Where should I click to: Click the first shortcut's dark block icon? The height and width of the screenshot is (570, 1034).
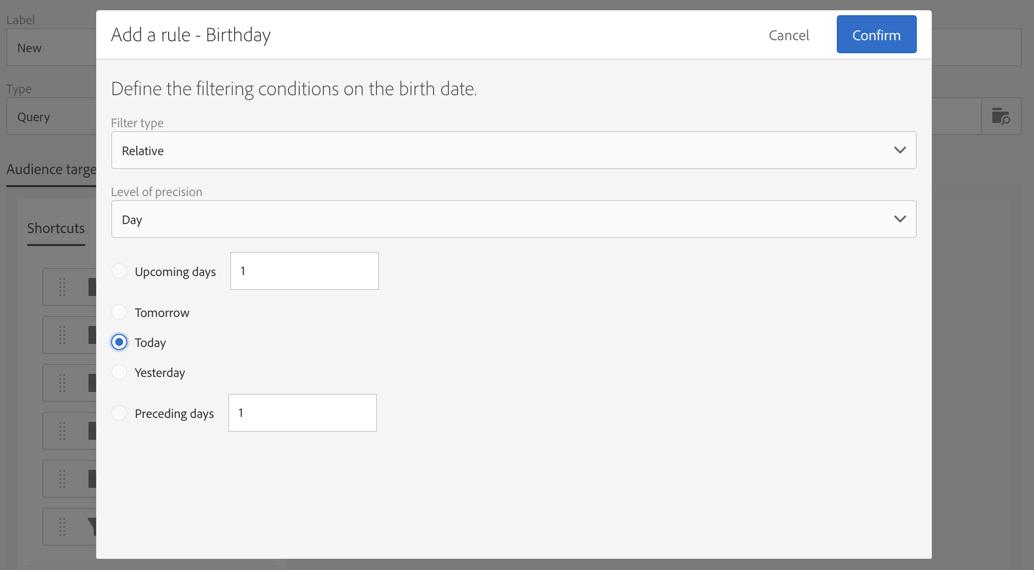click(91, 287)
